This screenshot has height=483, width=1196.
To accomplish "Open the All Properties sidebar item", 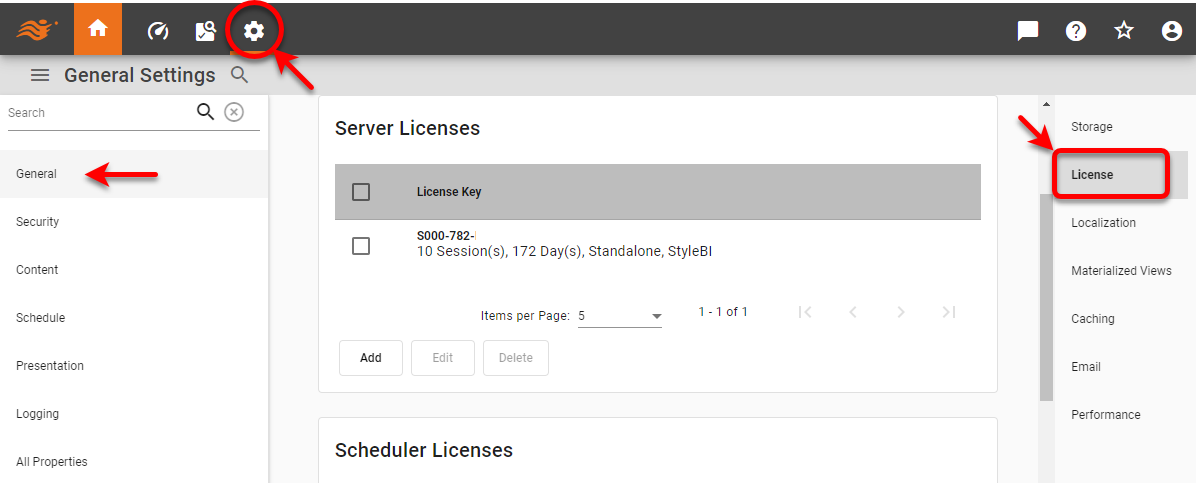I will coord(52,462).
